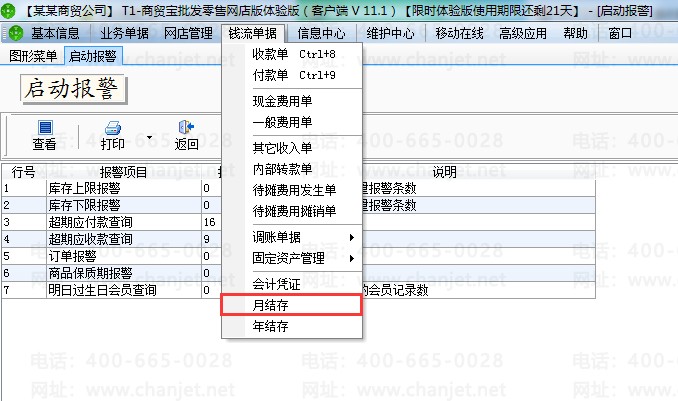Select the 启动报警 tab
Image resolution: width=678 pixels, height=401 pixels.
click(x=93, y=56)
